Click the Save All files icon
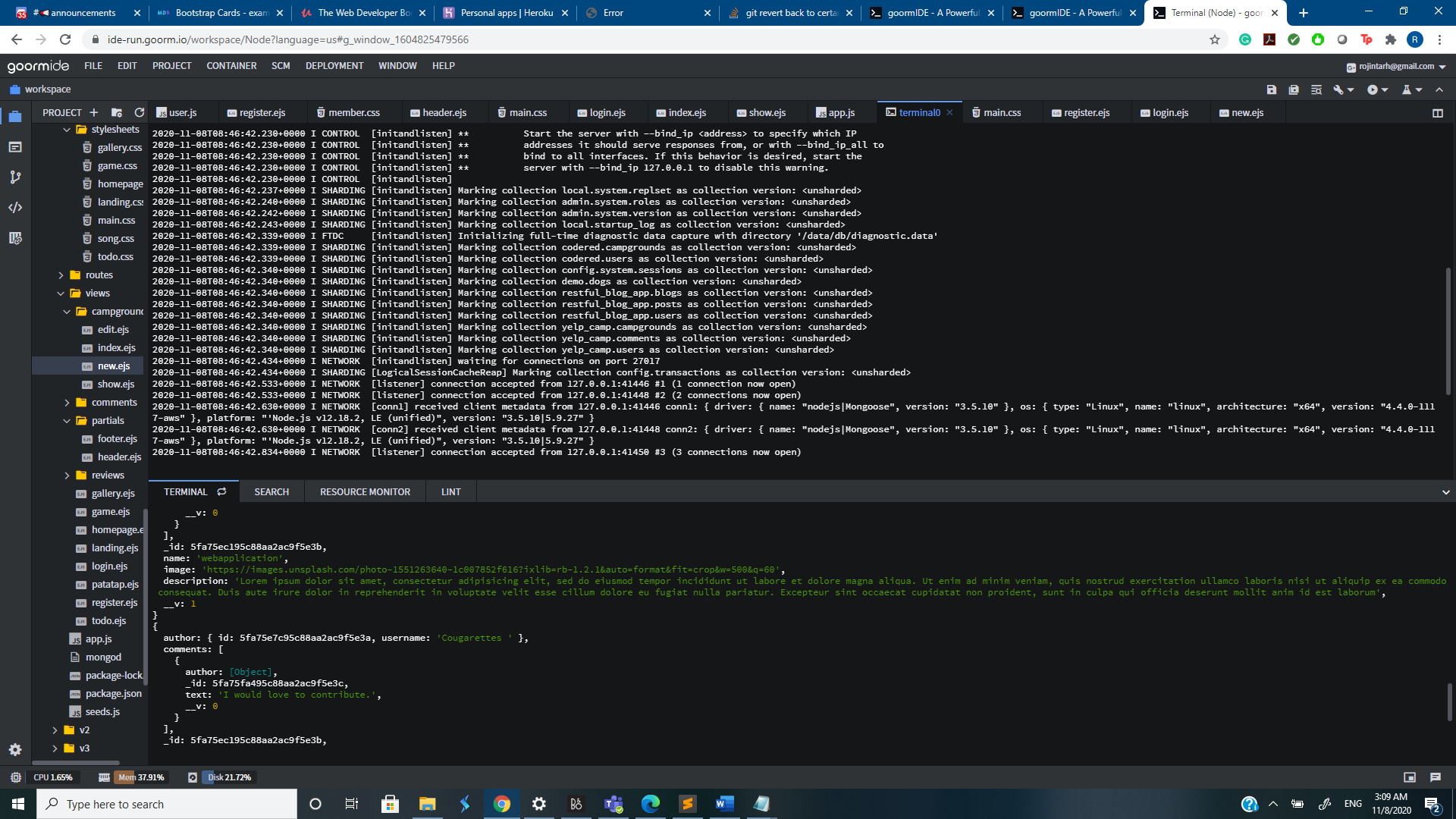This screenshot has width=1456, height=819. (1294, 89)
